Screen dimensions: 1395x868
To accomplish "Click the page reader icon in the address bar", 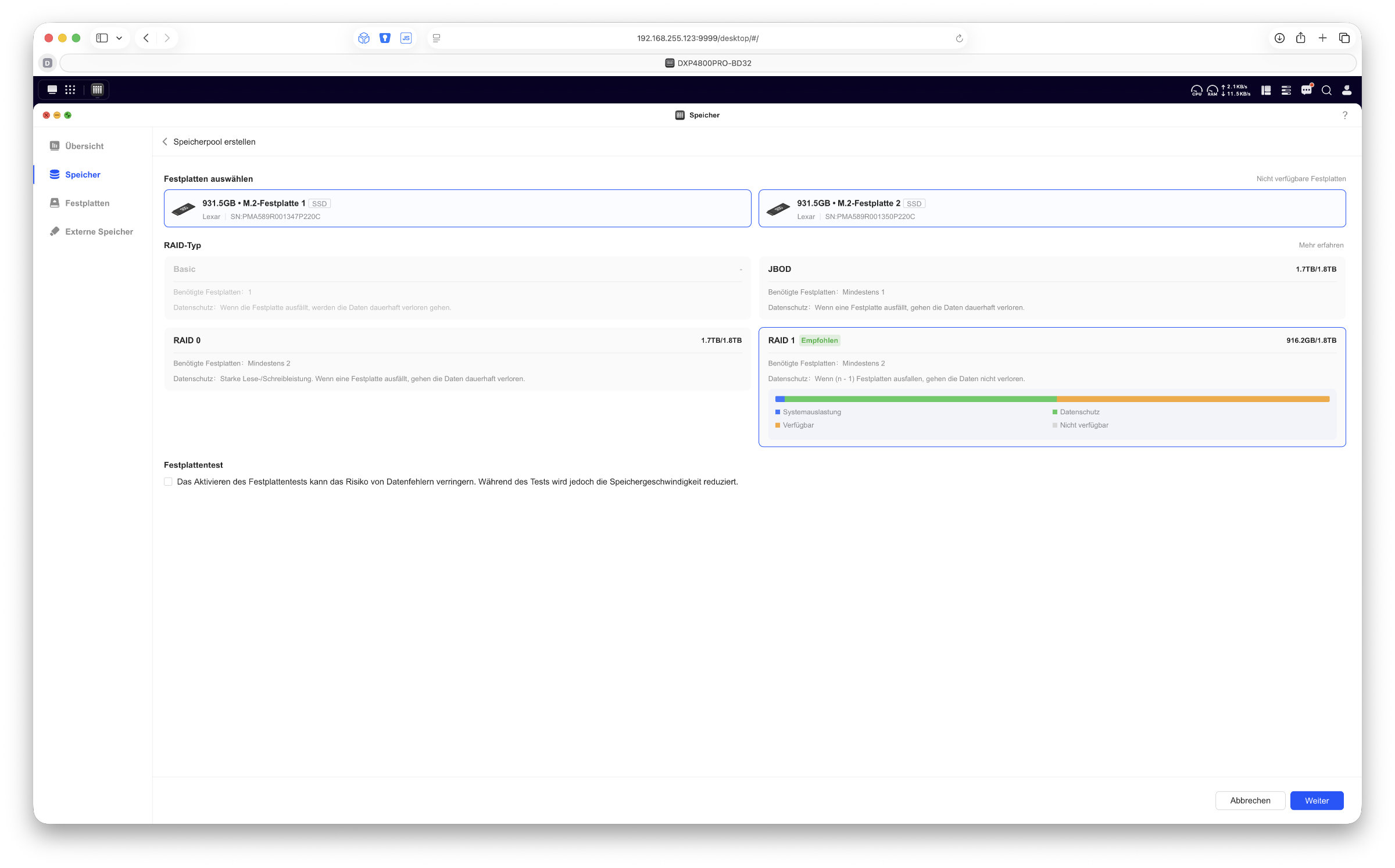I will [437, 38].
